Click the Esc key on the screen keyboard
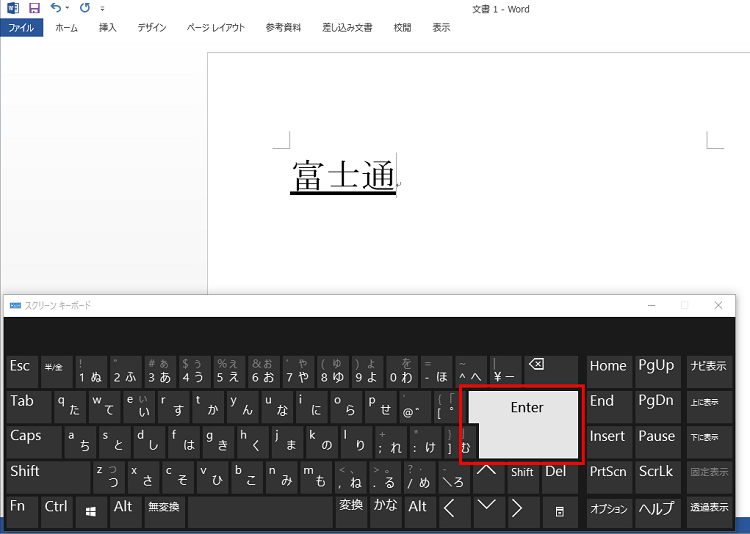The width and height of the screenshot is (750, 534). (22, 372)
